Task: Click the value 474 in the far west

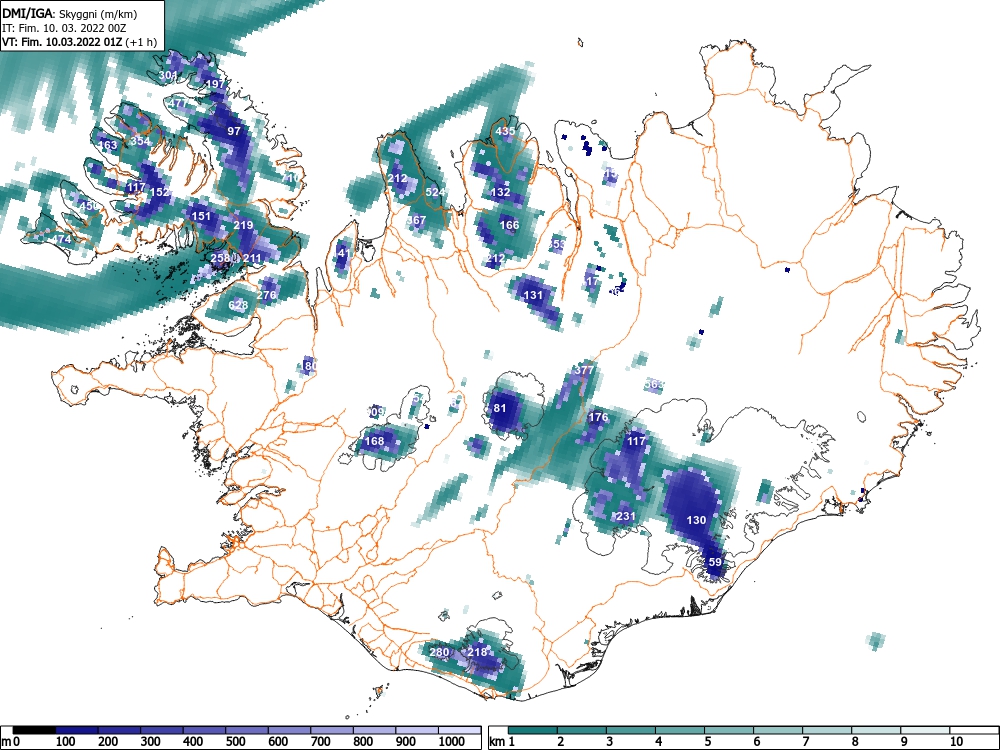Action: pyautogui.click(x=61, y=239)
